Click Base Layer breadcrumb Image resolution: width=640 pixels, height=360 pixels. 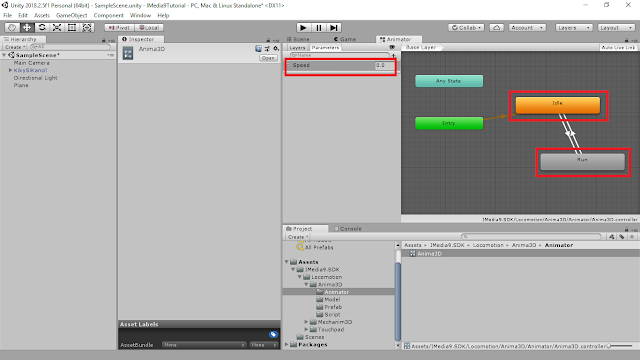click(422, 47)
